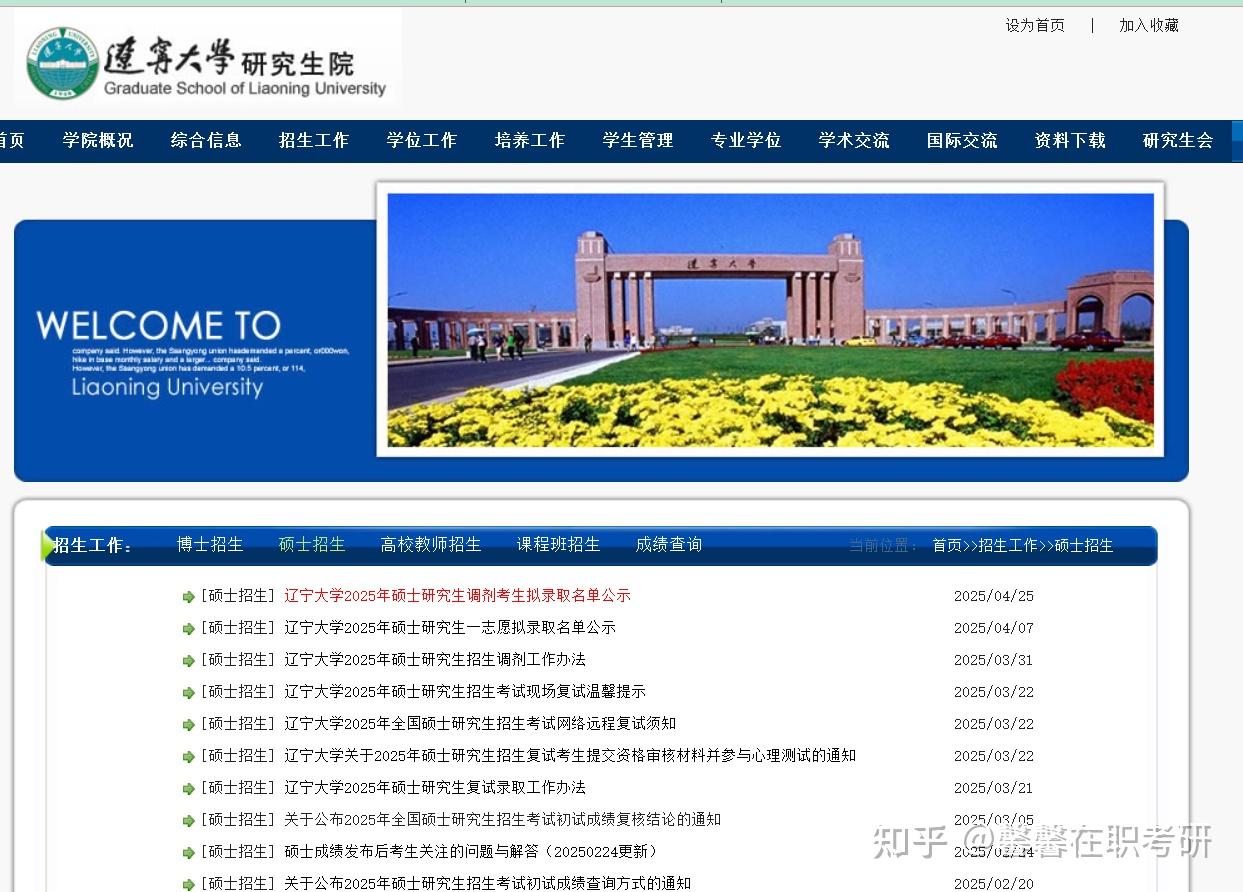
Task: Click the green arrow beside 心理测试的通知
Action: click(188, 757)
